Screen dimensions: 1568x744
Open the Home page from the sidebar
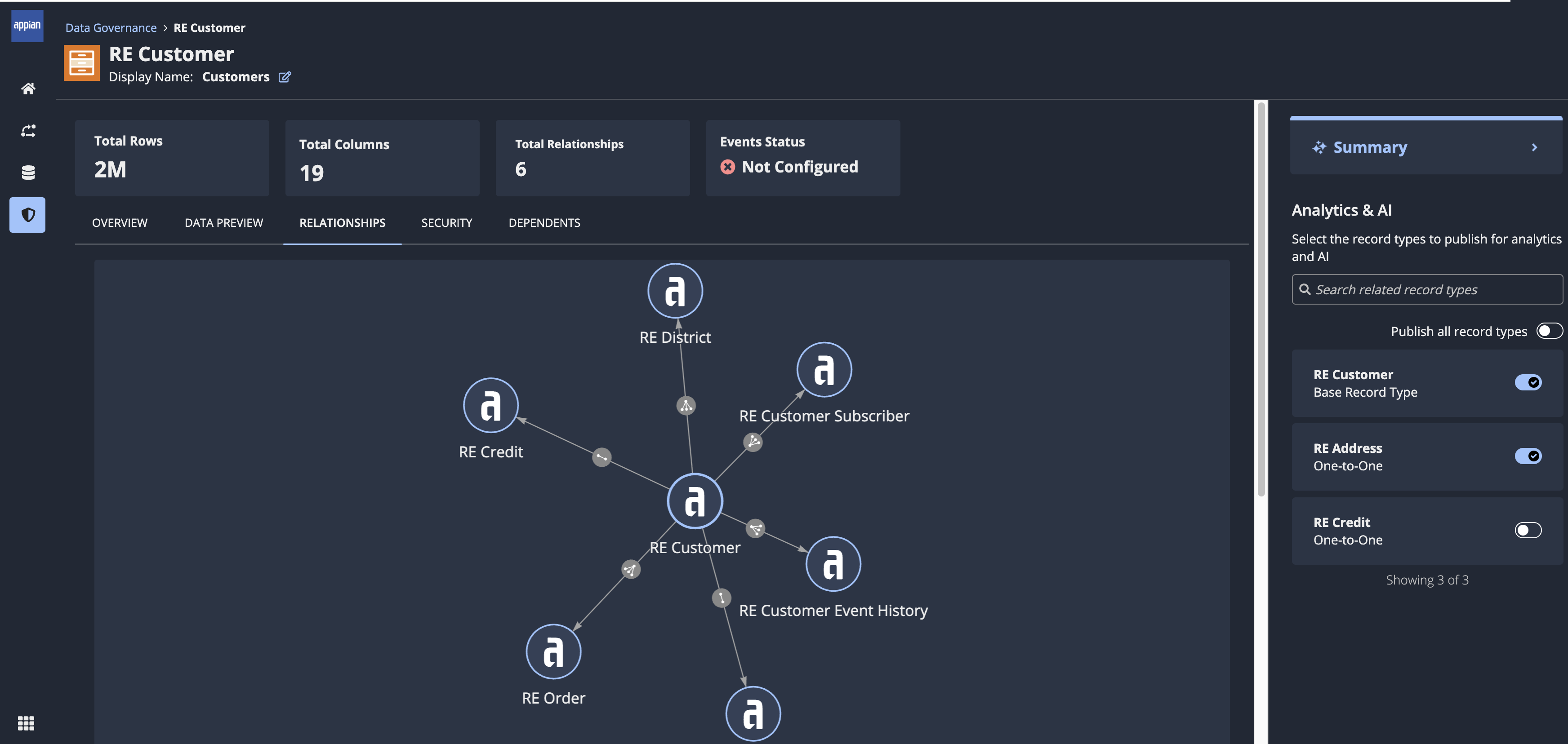tap(28, 89)
